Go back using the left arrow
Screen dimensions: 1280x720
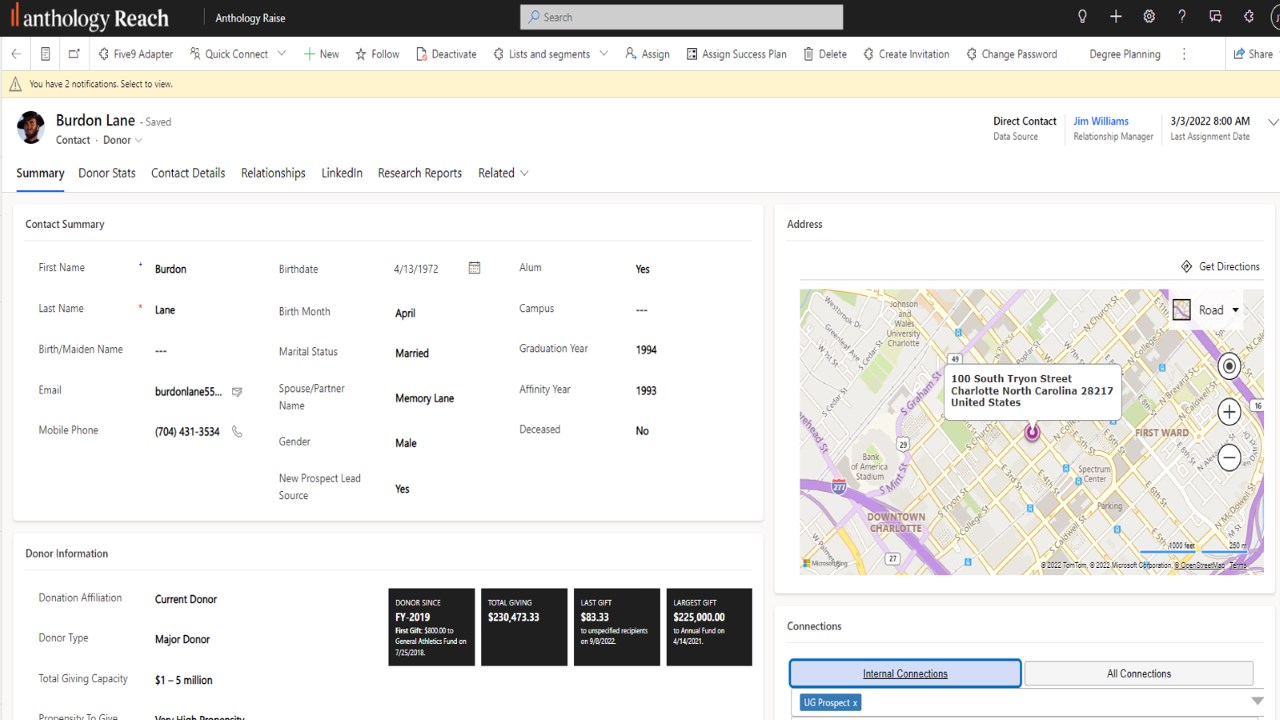(16, 54)
